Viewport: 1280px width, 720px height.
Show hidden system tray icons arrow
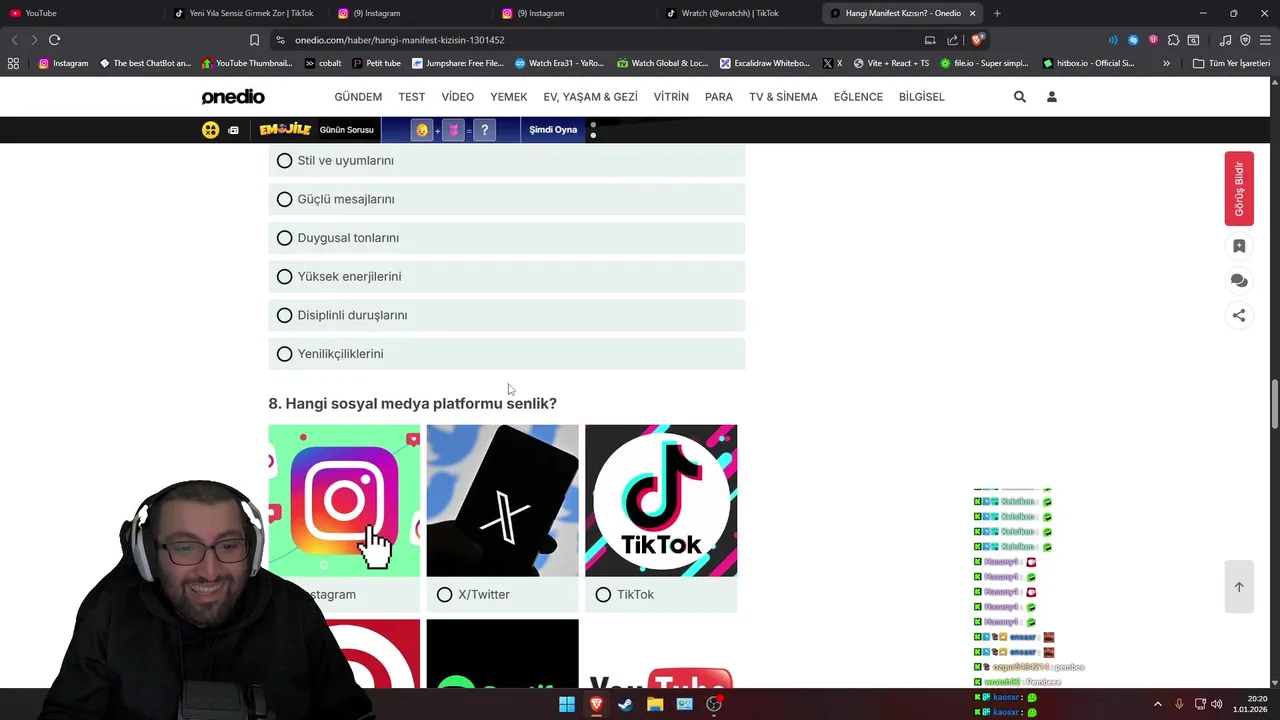tap(1158, 704)
